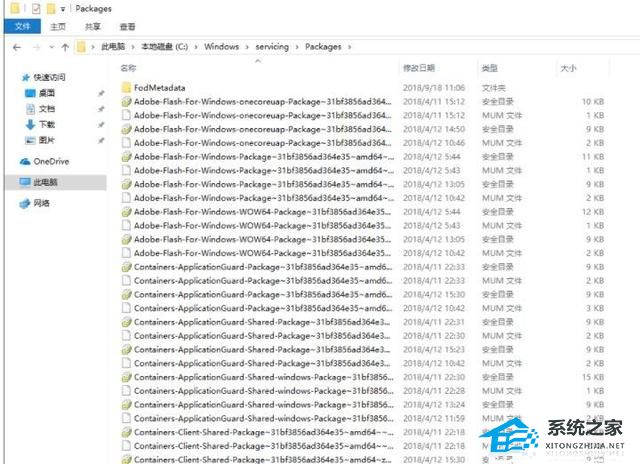This screenshot has height=464, width=640.
Task: Click the pin icon next to 桌面
Action: 101,93
